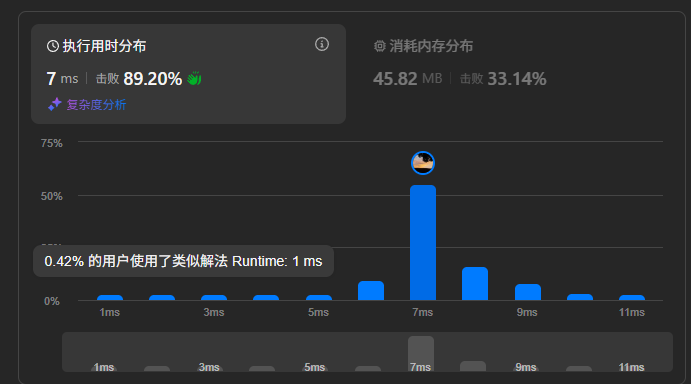The height and width of the screenshot is (384, 691).
Task: Click the 0.42% 的用户使用了类似解法 tooltip
Action: tap(183, 261)
